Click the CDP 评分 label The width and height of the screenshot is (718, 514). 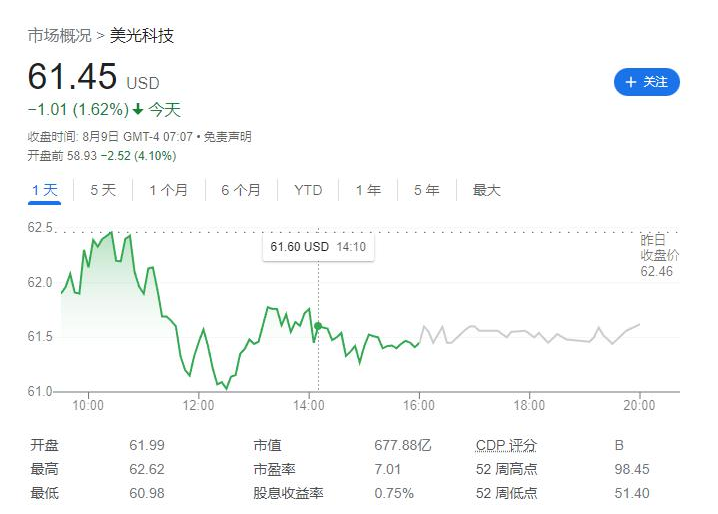(506, 445)
